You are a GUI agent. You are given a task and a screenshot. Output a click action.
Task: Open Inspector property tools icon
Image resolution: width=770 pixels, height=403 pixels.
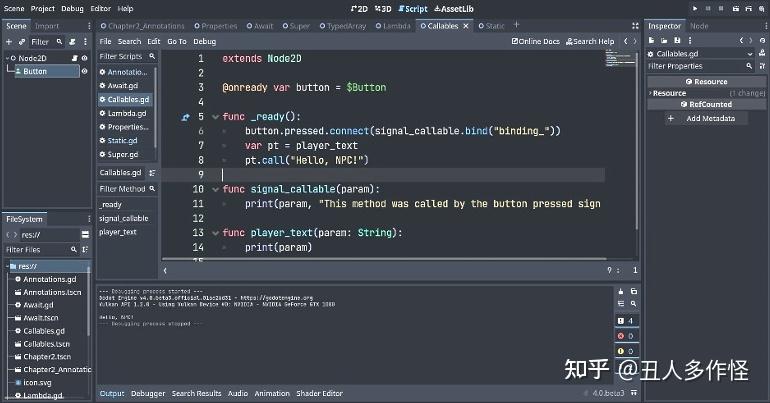762,66
